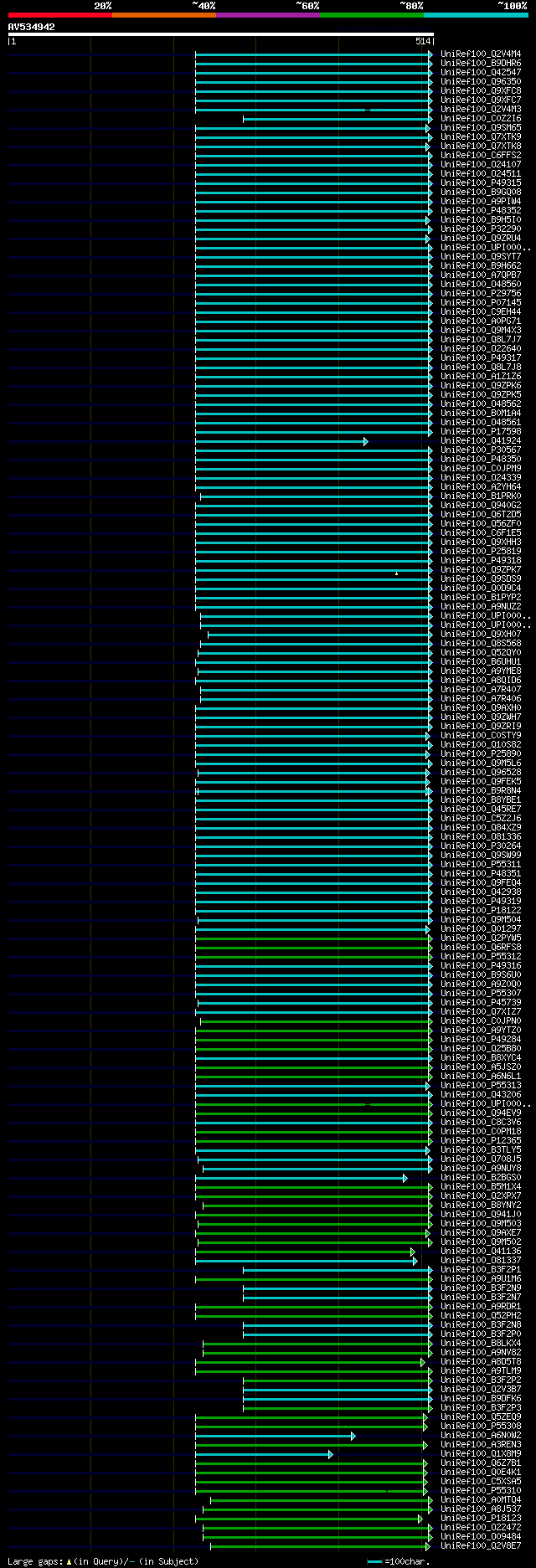Image resolution: width=536 pixels, height=1568 pixels.
Task: Select the UniRef100_P17598 label
Action: [481, 432]
